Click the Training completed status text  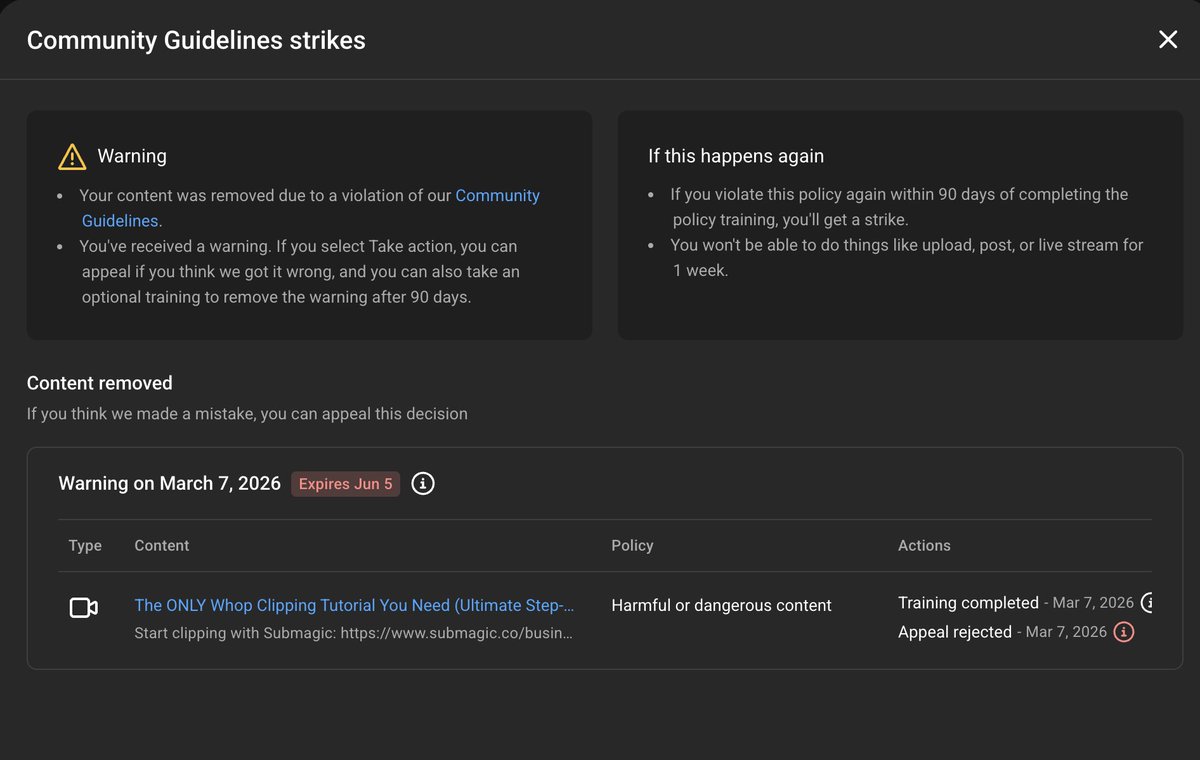pyautogui.click(x=968, y=603)
